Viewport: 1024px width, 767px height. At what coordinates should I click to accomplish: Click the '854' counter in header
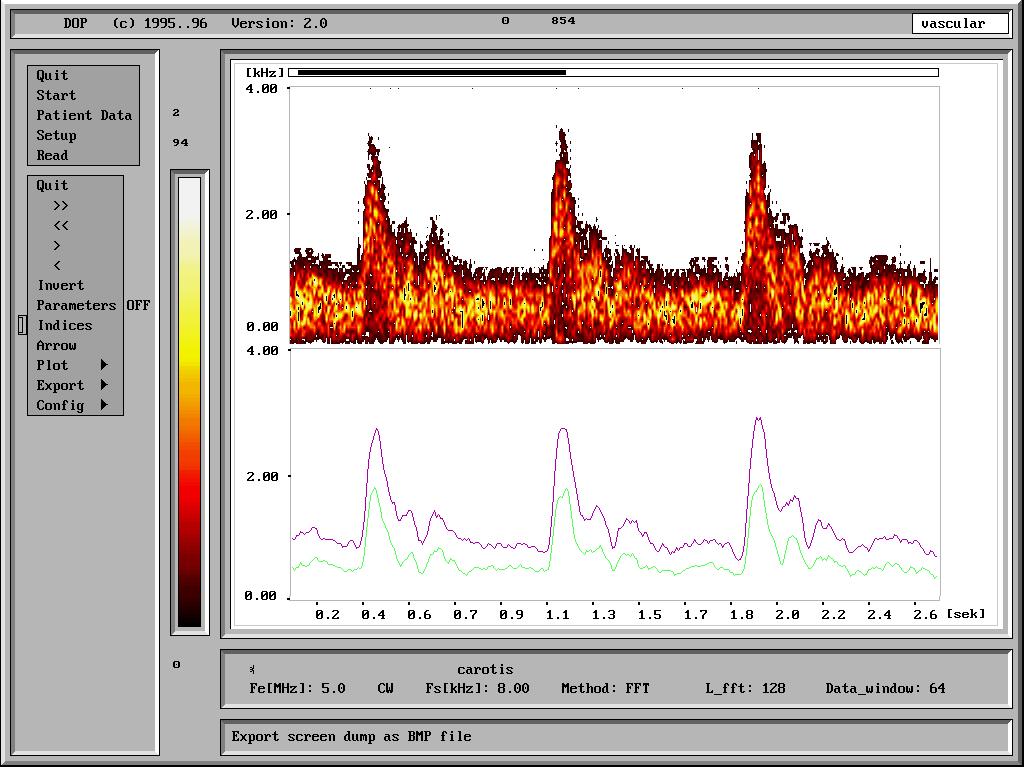click(563, 21)
